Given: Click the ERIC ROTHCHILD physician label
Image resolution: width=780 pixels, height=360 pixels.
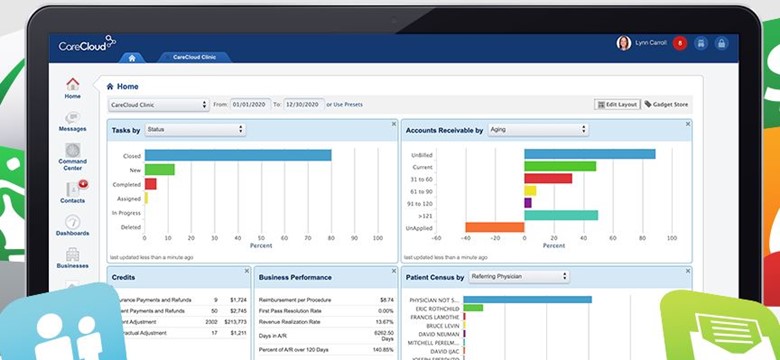Looking at the screenshot, I should point(437,309).
